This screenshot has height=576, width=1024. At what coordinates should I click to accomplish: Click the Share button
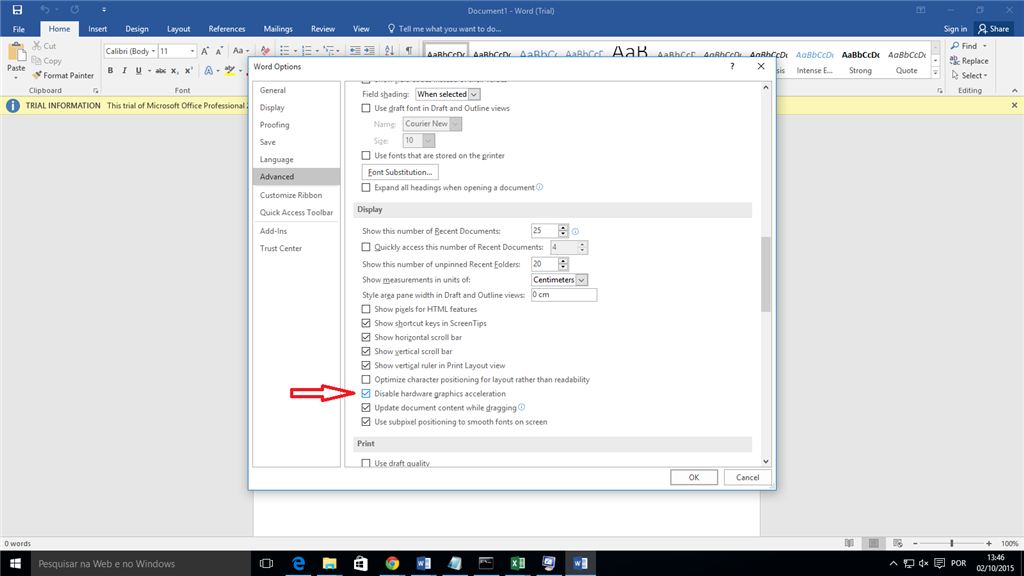(993, 29)
